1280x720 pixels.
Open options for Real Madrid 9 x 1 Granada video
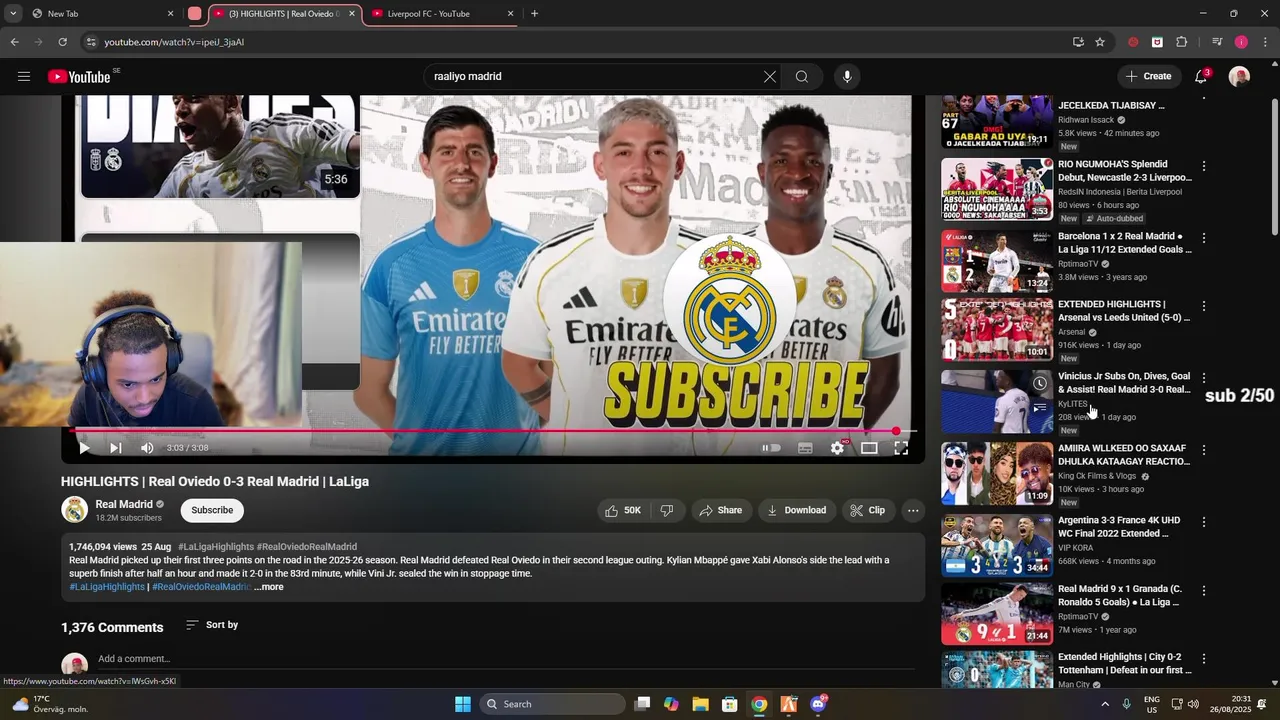point(1204,591)
